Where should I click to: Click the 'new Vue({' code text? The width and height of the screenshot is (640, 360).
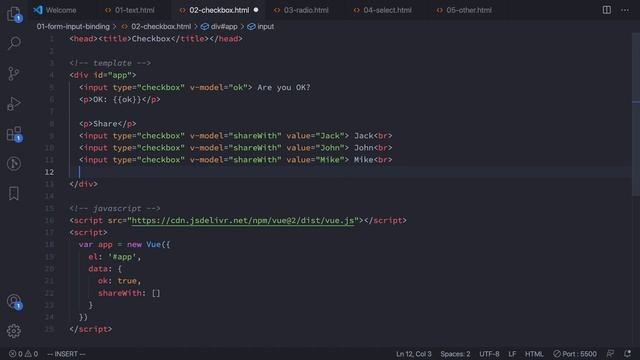tap(149, 244)
